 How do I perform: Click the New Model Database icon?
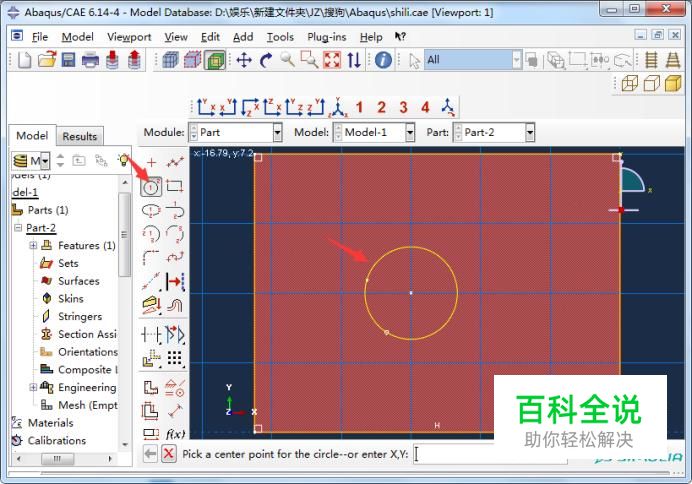[x=24, y=60]
